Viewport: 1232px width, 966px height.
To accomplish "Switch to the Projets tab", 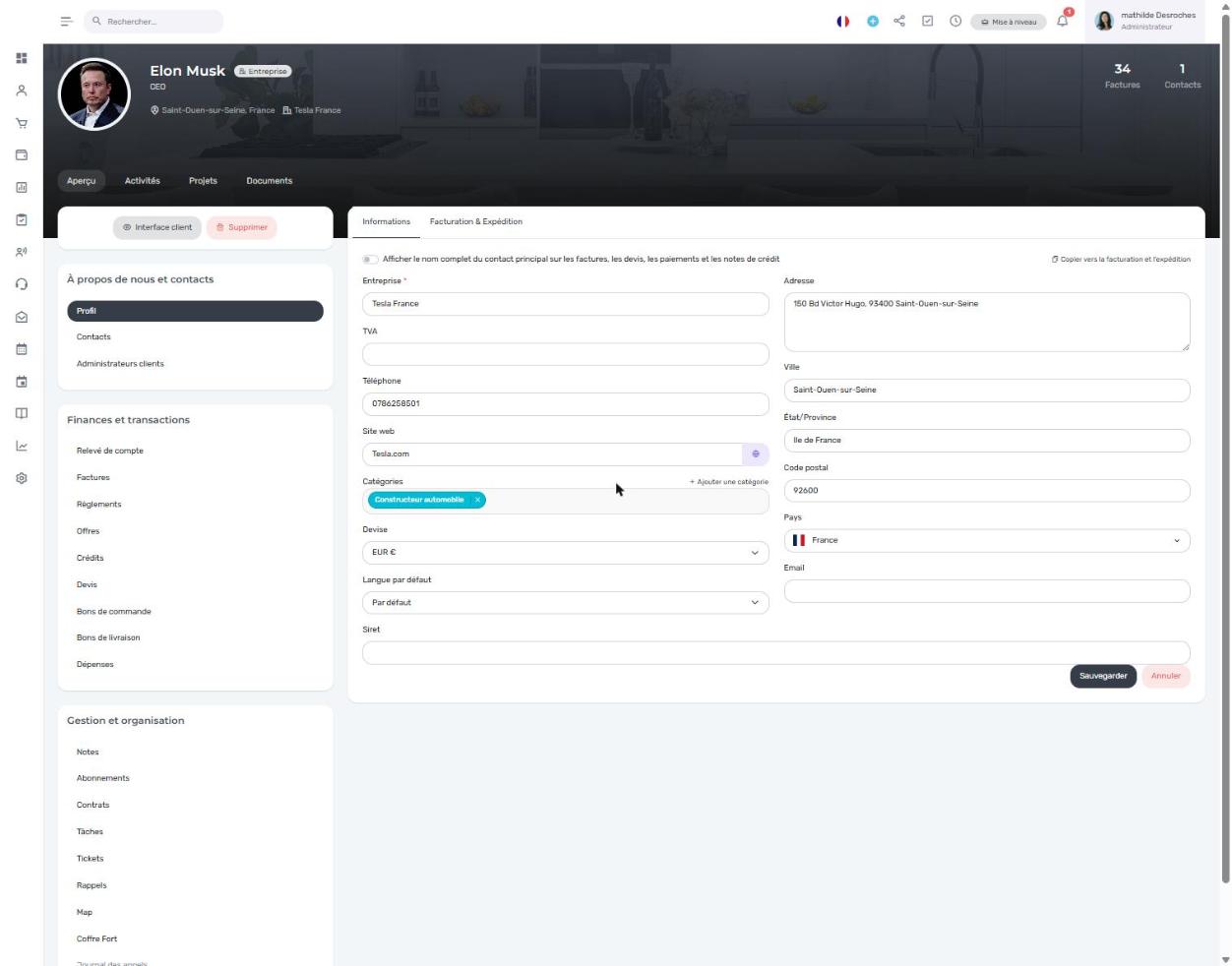I will [203, 181].
